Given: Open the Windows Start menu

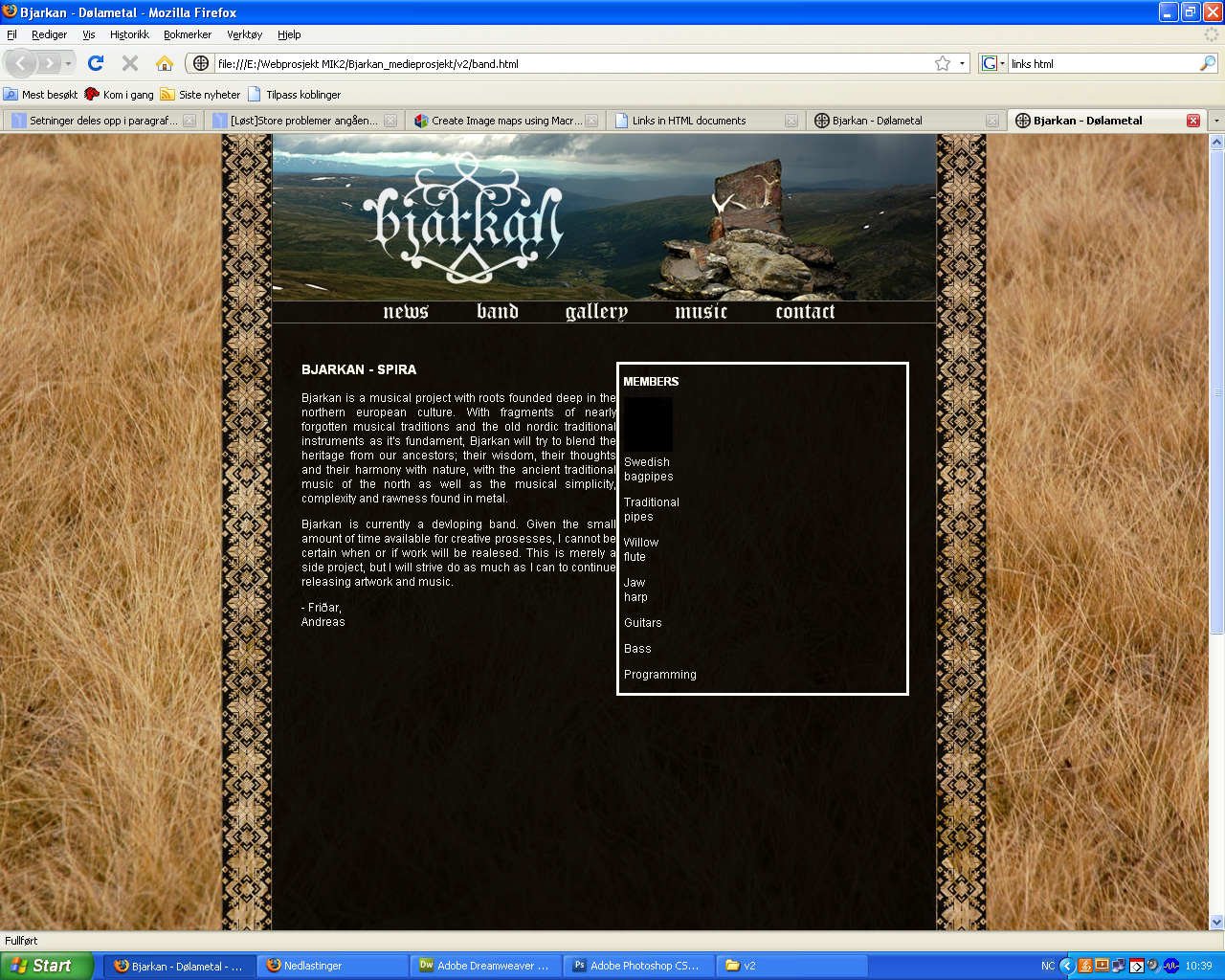Looking at the screenshot, I should point(47,966).
